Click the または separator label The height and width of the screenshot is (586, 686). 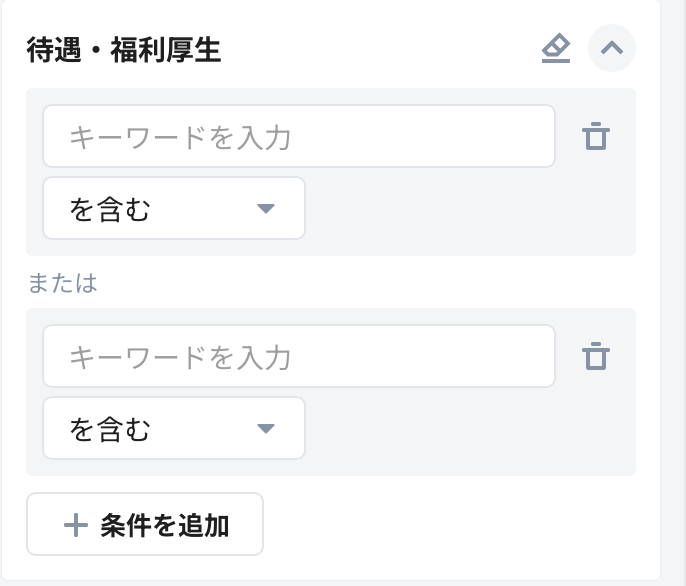pos(62,283)
